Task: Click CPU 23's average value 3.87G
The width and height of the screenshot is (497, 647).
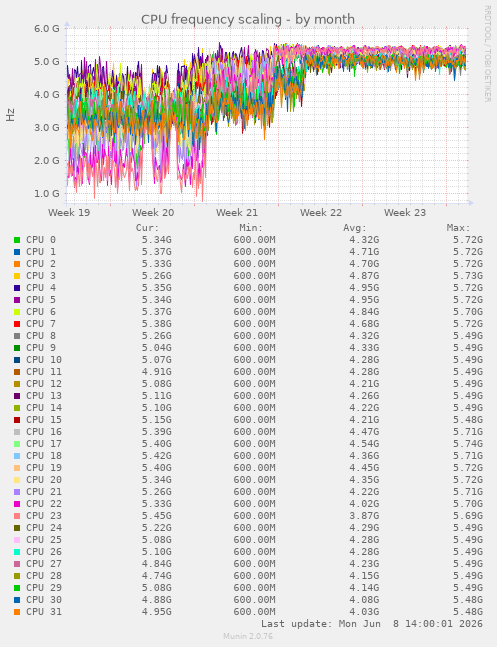Action: coord(364,515)
